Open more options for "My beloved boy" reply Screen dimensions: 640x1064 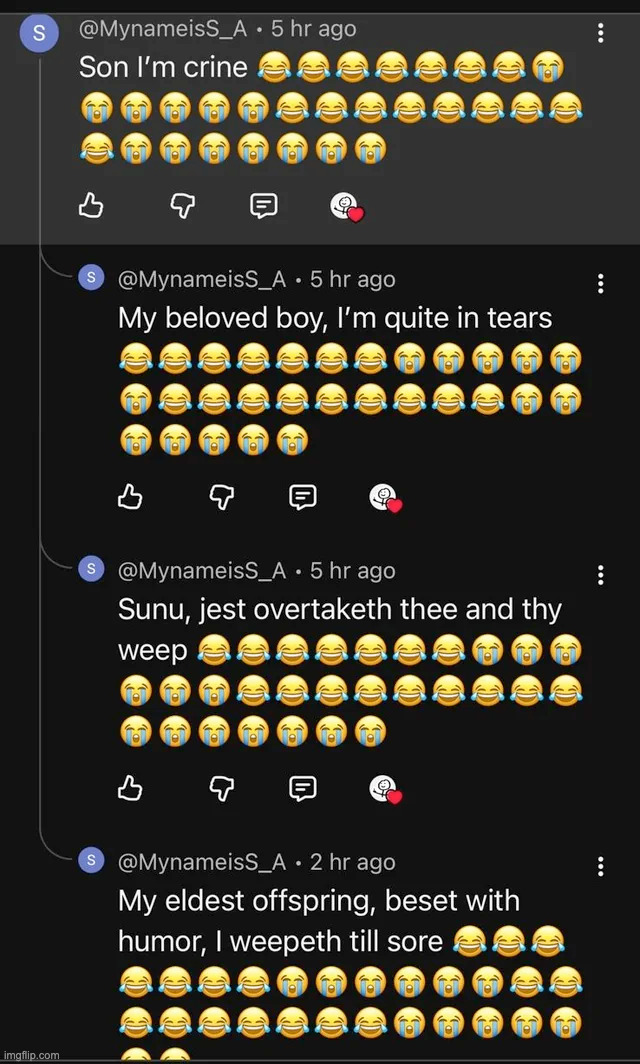pyautogui.click(x=600, y=283)
